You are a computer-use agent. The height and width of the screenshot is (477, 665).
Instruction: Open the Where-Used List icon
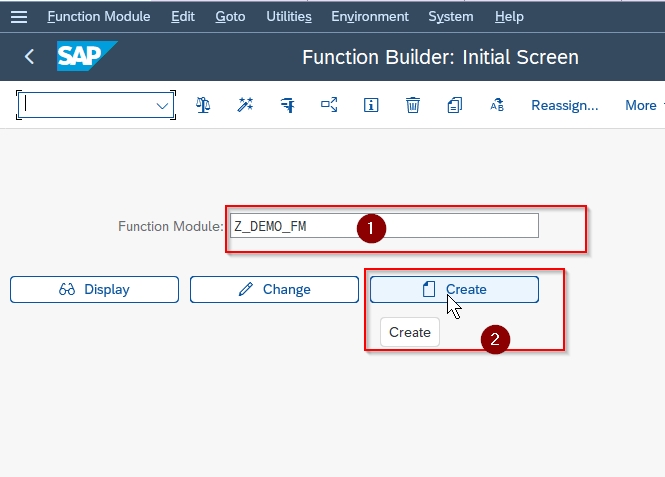(x=329, y=105)
